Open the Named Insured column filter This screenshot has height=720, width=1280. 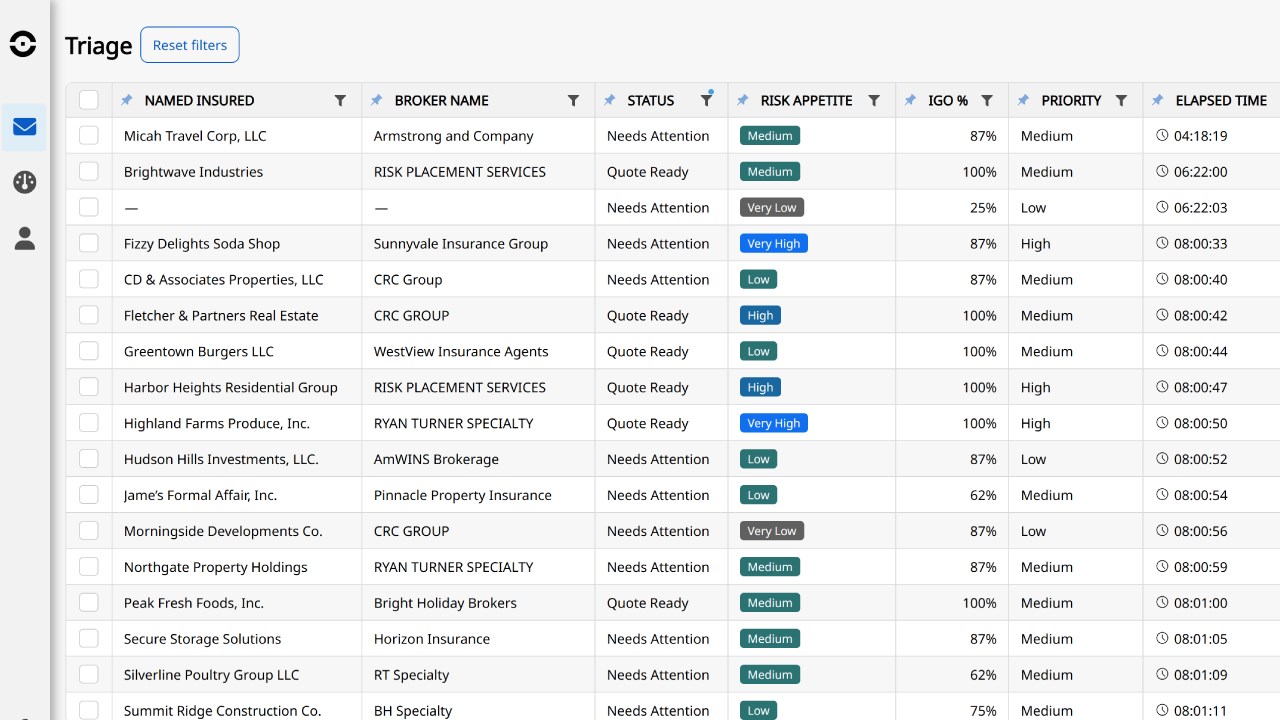click(x=340, y=100)
